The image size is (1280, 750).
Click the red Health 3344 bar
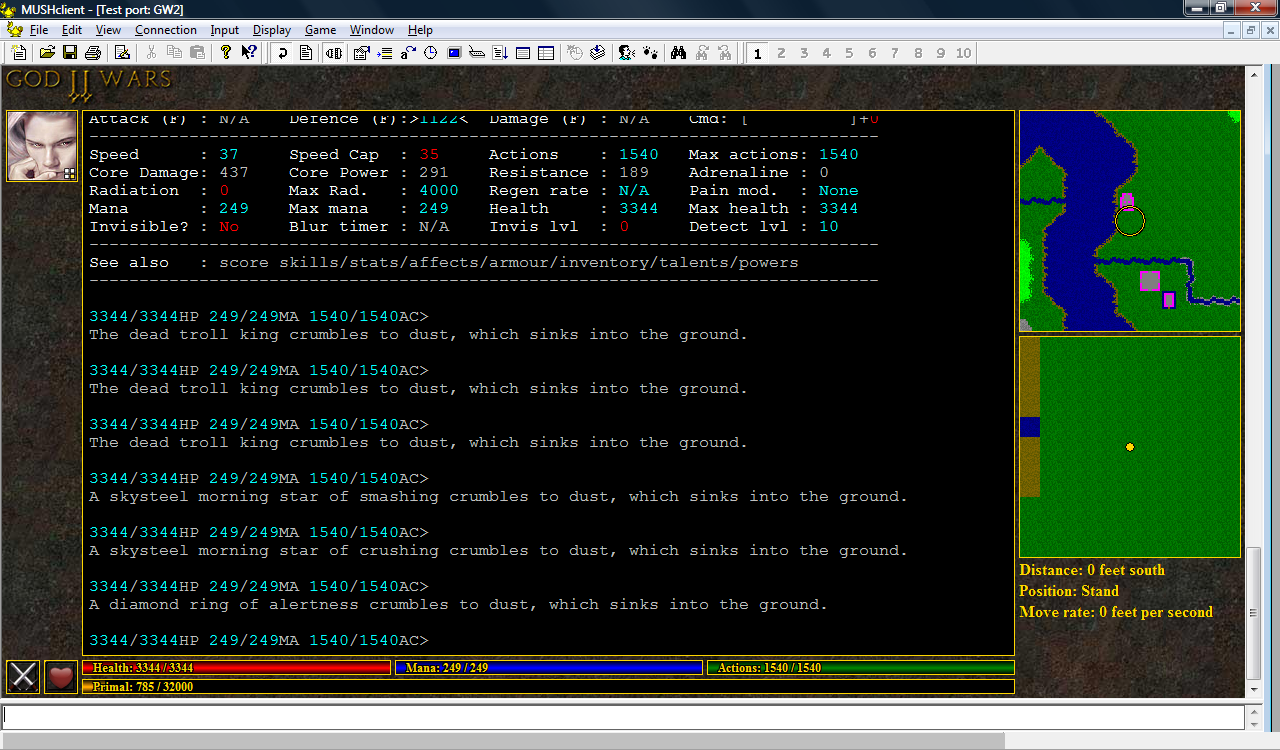236,668
